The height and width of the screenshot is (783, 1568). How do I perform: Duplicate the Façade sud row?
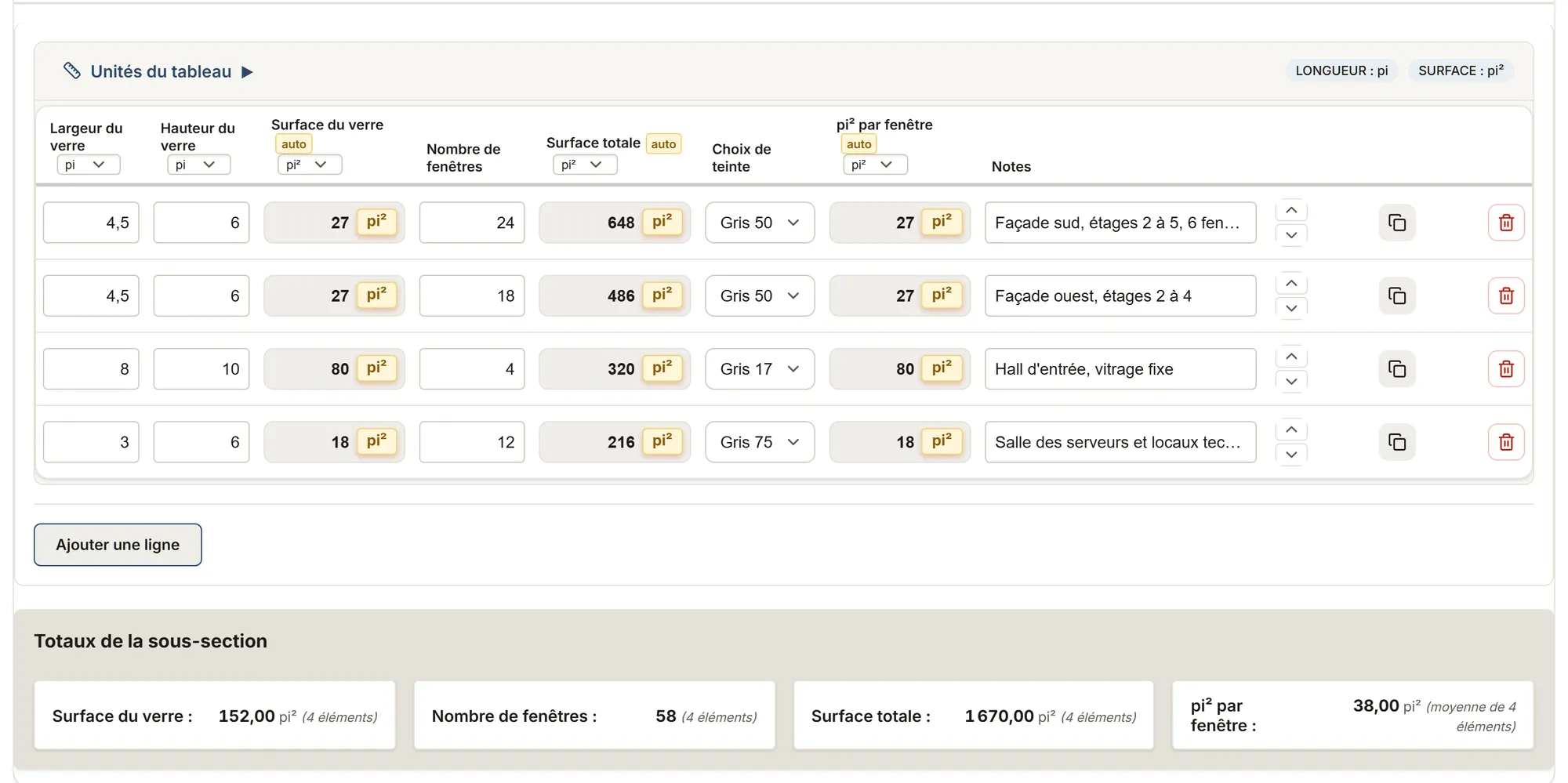1396,223
